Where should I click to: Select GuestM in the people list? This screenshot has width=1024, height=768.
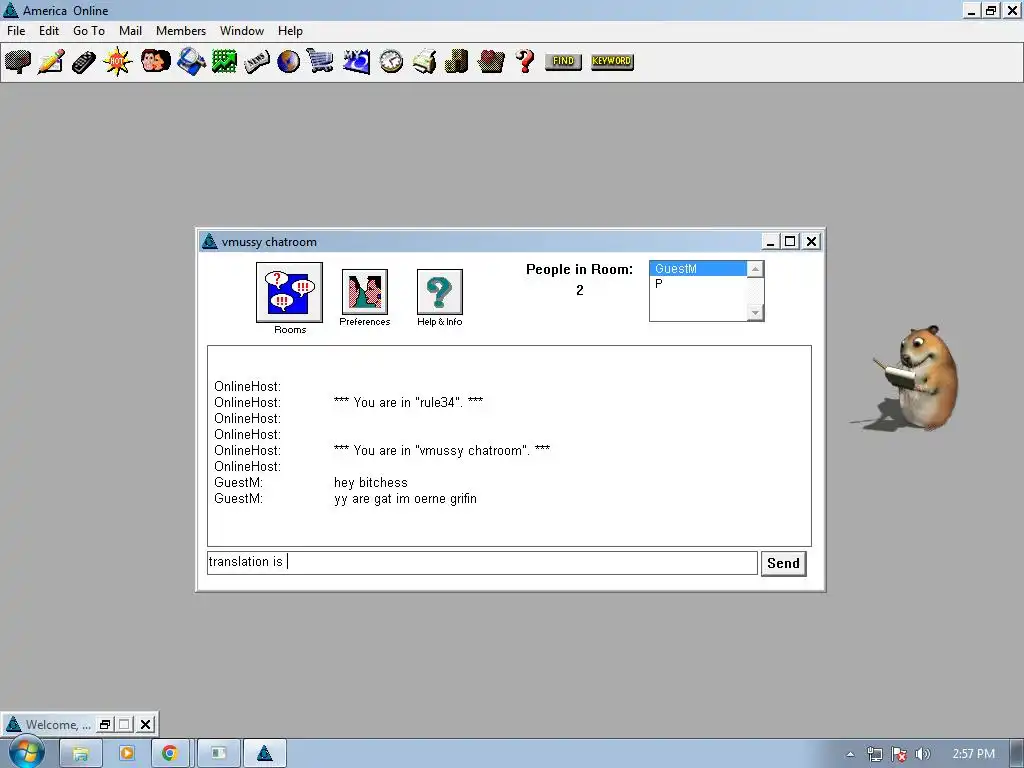[x=697, y=268]
